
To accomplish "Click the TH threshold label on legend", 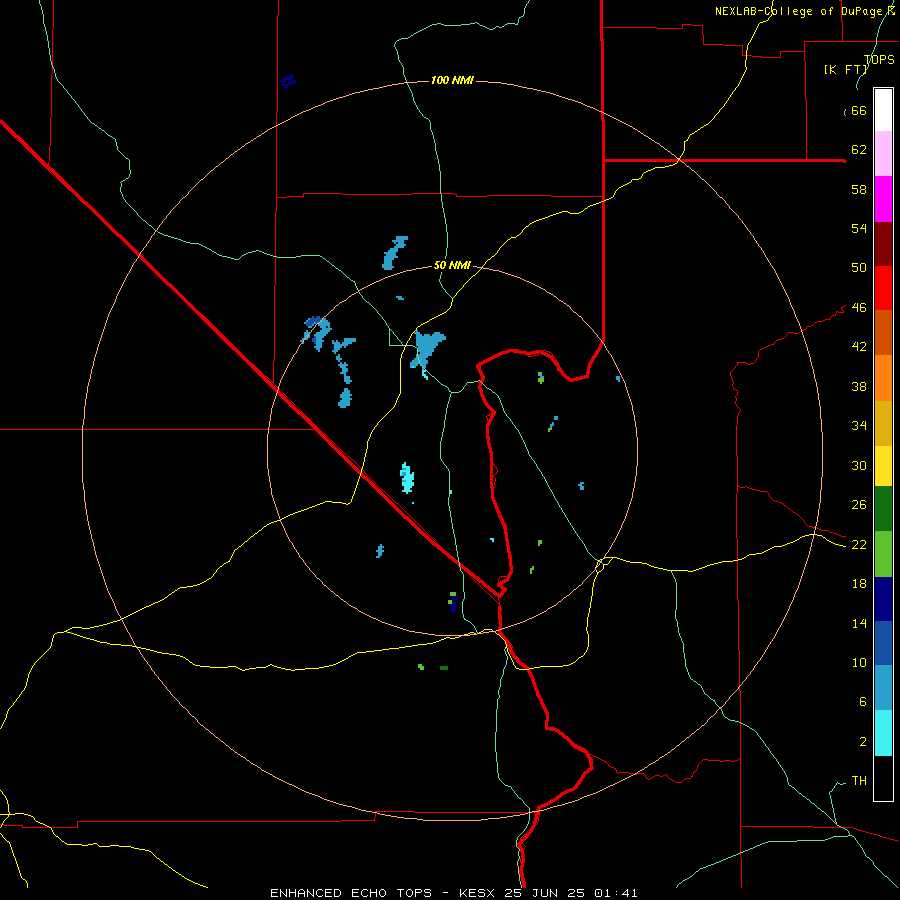I will point(859,780).
